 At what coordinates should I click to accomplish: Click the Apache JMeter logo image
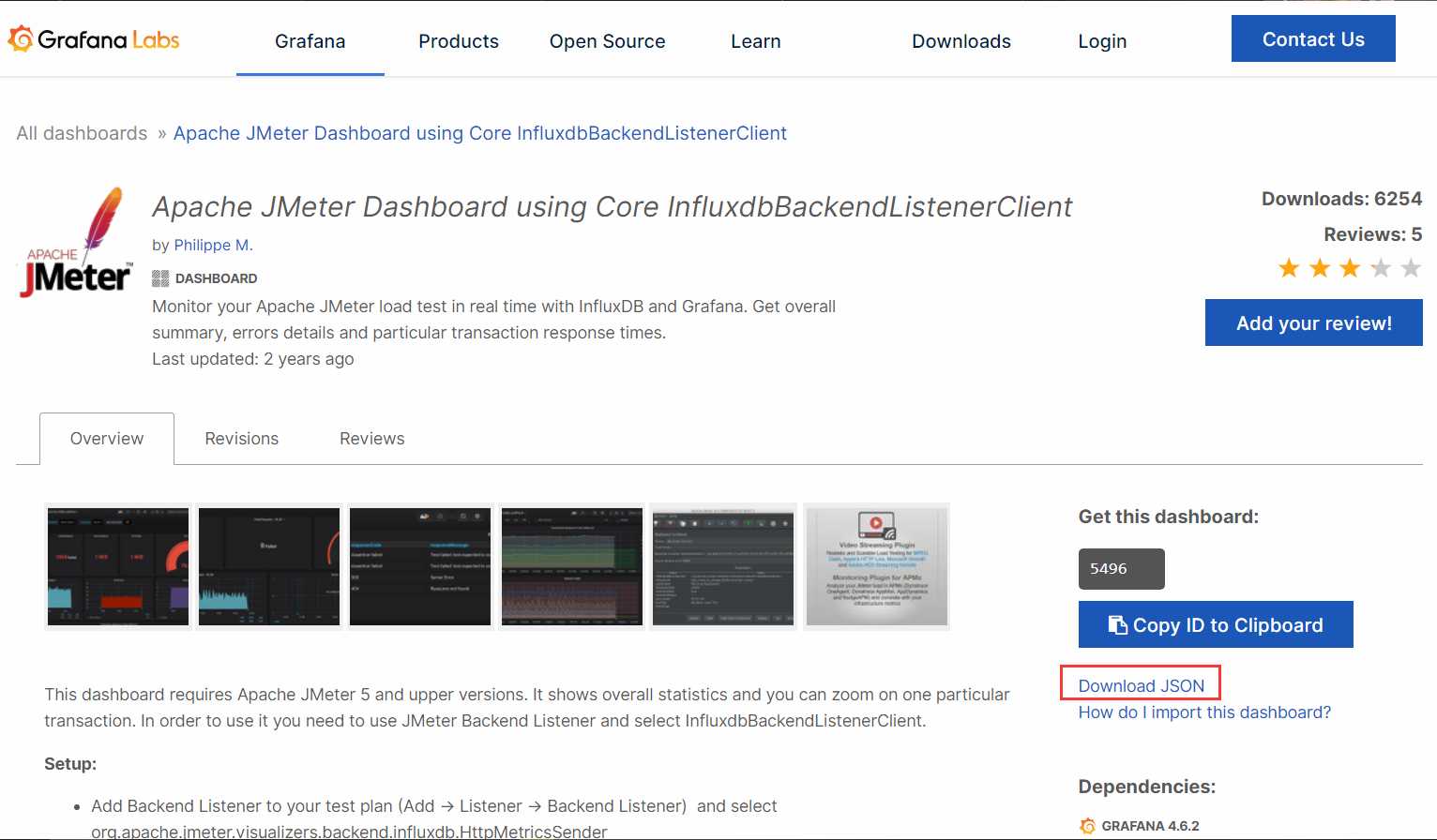point(76,242)
